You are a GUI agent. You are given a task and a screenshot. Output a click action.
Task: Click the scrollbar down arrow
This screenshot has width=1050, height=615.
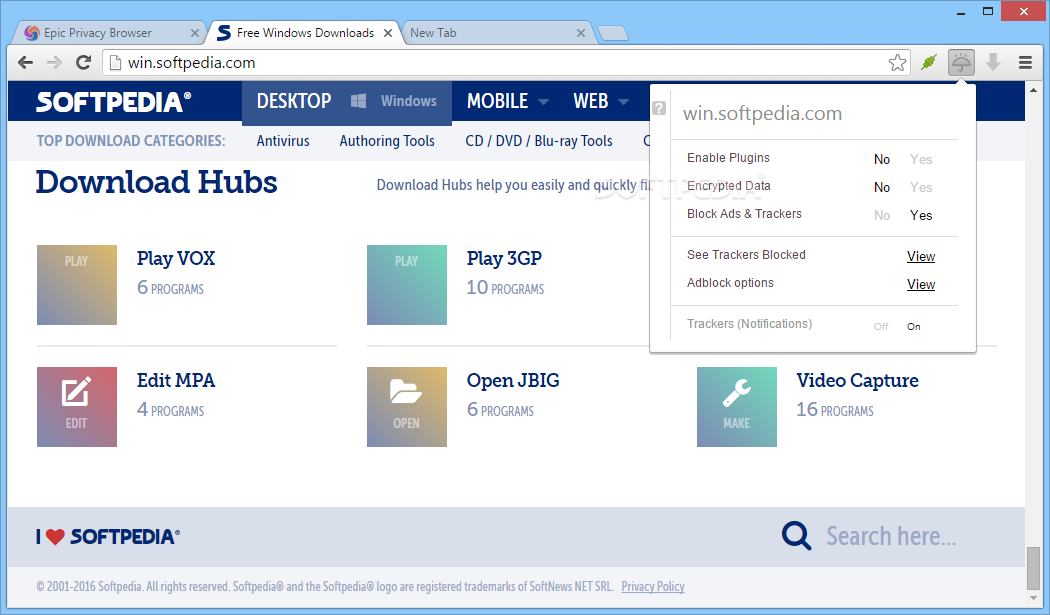(1034, 598)
